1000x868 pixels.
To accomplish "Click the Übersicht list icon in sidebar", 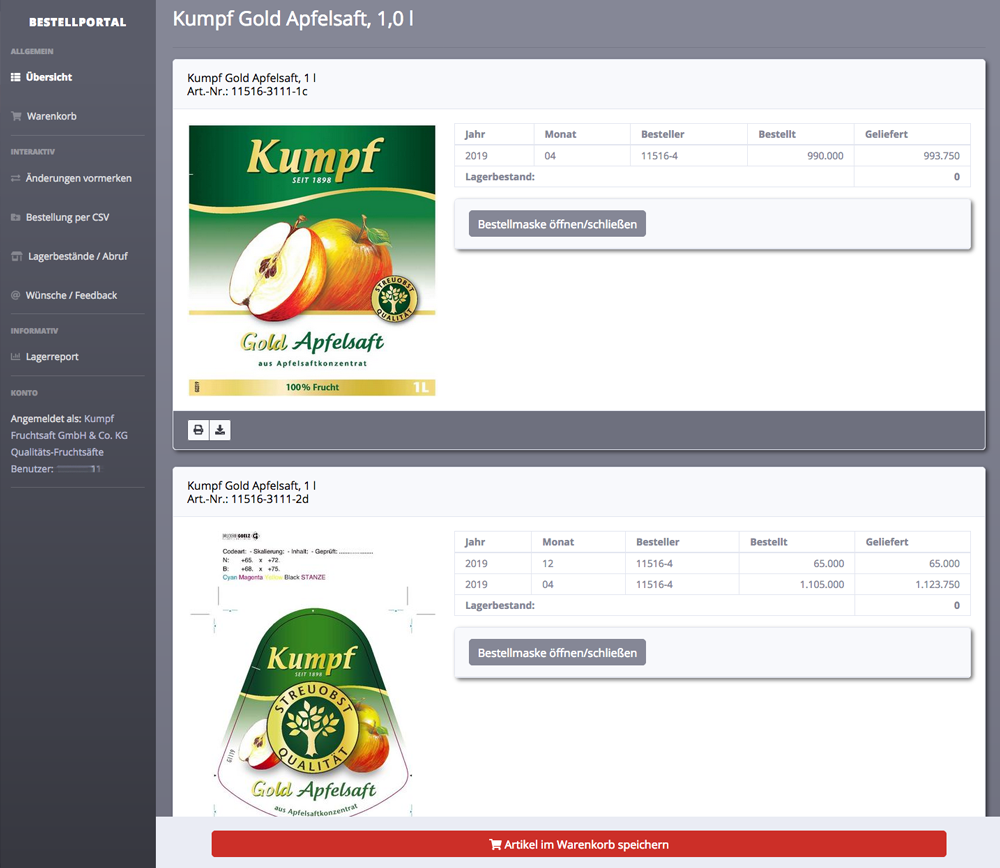I will [x=16, y=77].
